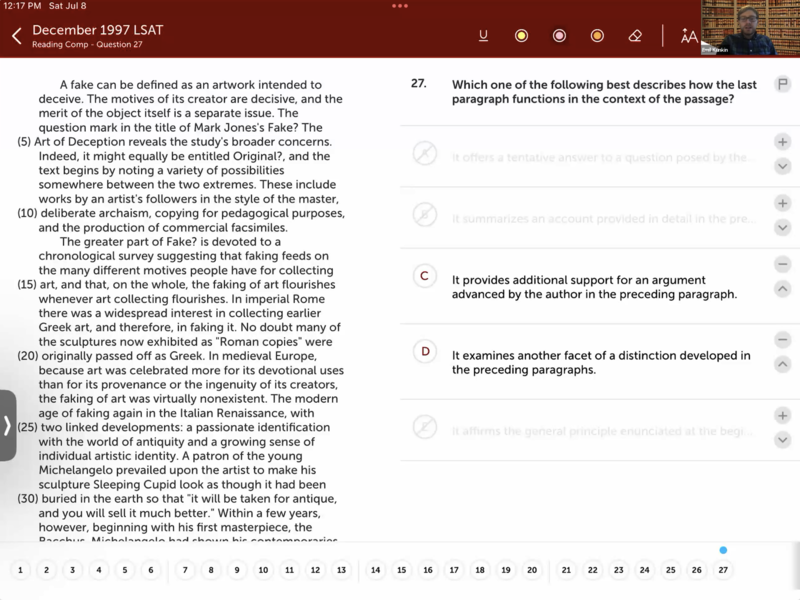This screenshot has width=800, height=600.
Task: Eliminate answer C with minus icon
Action: point(783,264)
